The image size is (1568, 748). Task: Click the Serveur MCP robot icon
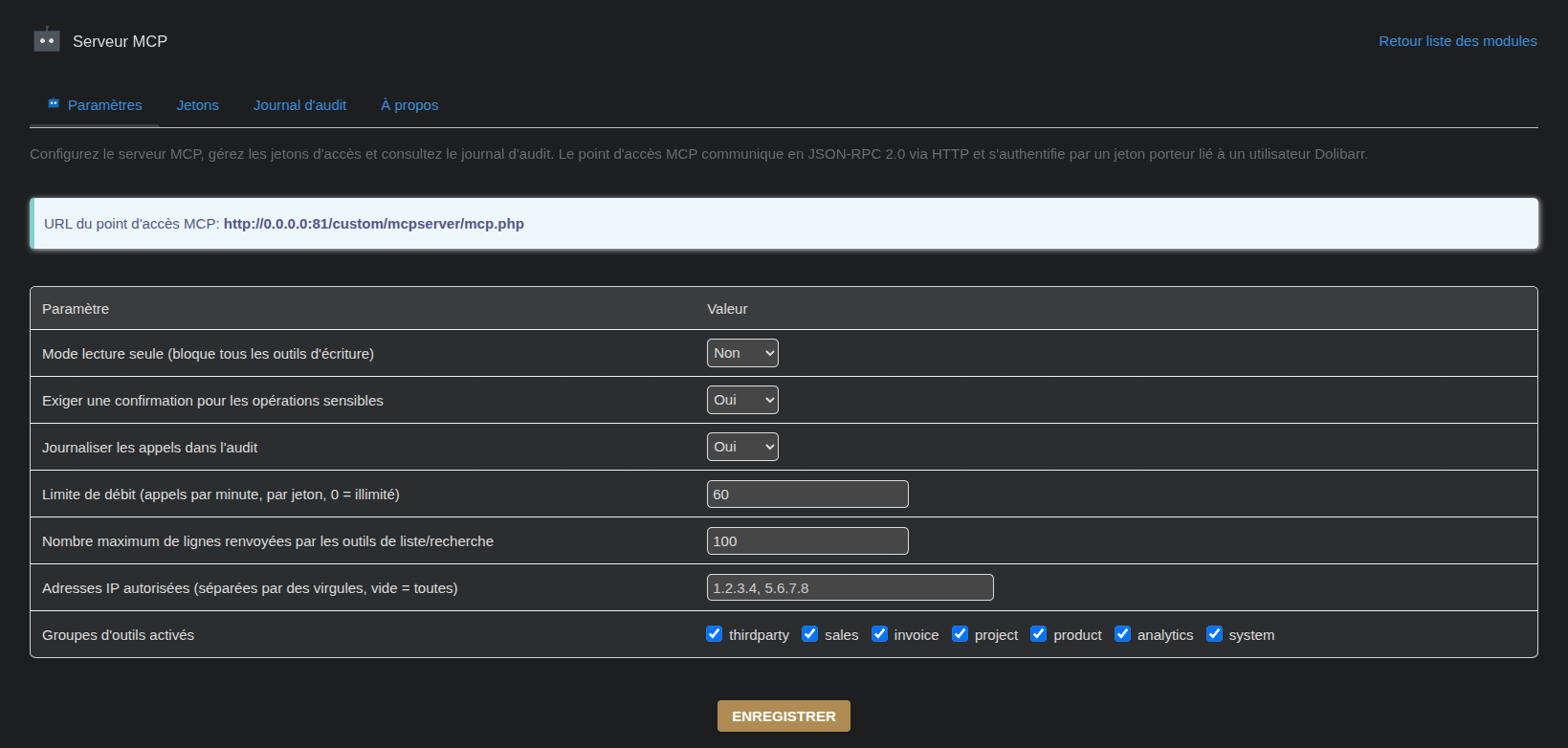click(47, 39)
